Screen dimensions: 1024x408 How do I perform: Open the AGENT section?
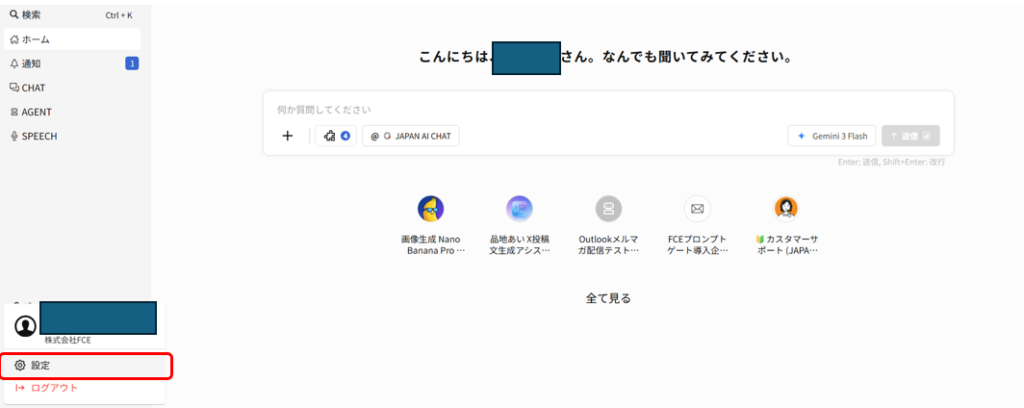(72, 112)
